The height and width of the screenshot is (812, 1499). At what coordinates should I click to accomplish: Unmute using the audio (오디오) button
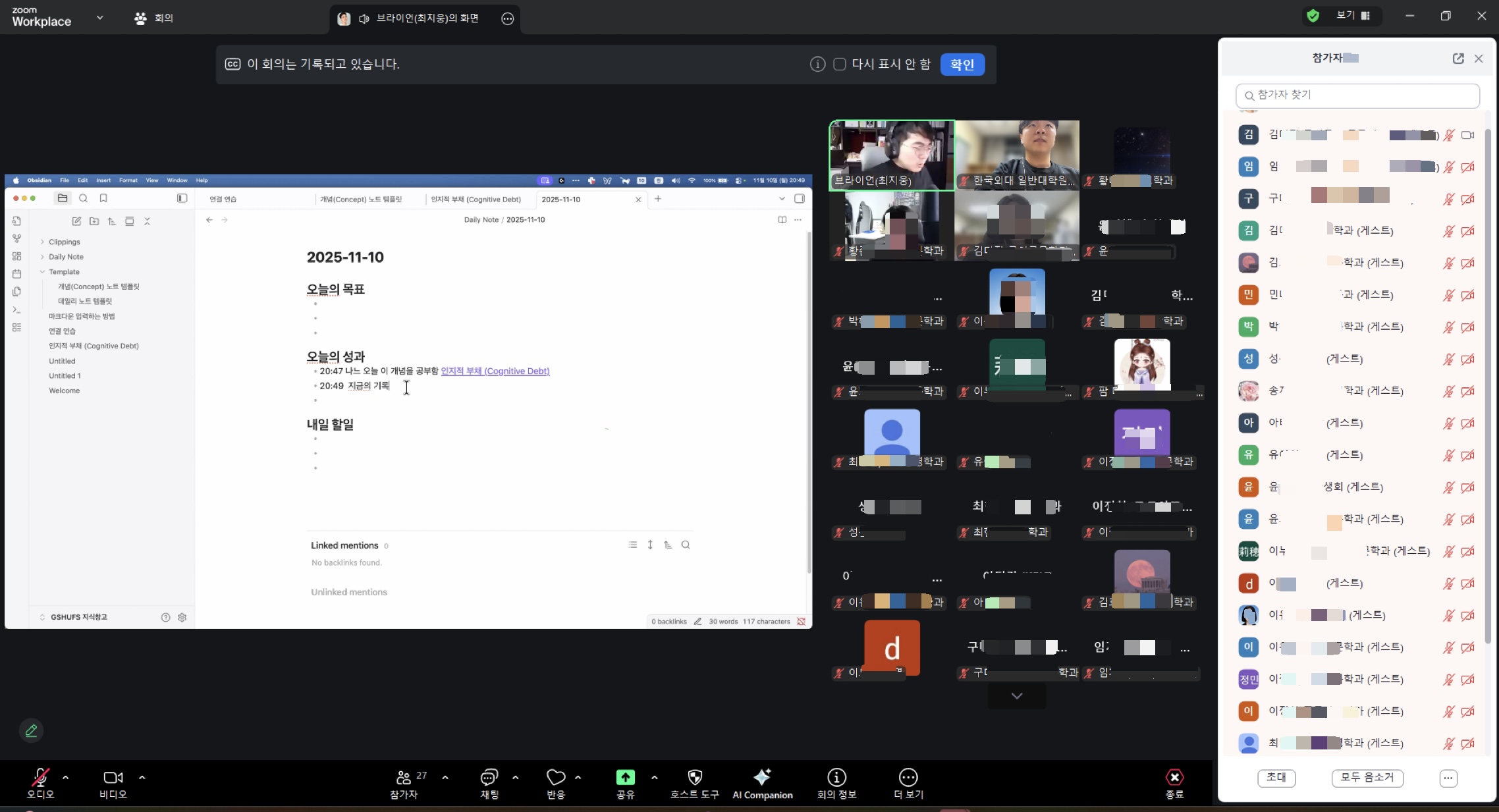coord(40,778)
